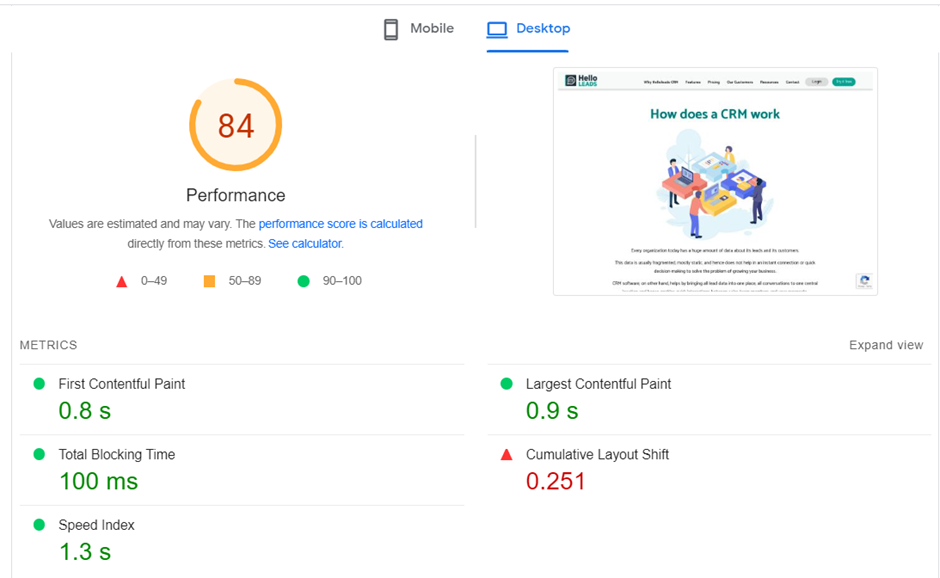Screen dimensions: 940x578
Task: Click the page screenshot thumbnail
Action: pyautogui.click(x=715, y=181)
